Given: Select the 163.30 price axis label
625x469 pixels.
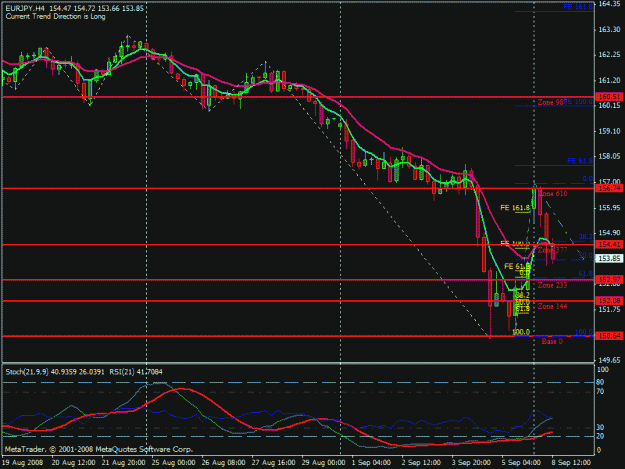Looking at the screenshot, I should tap(609, 29).
